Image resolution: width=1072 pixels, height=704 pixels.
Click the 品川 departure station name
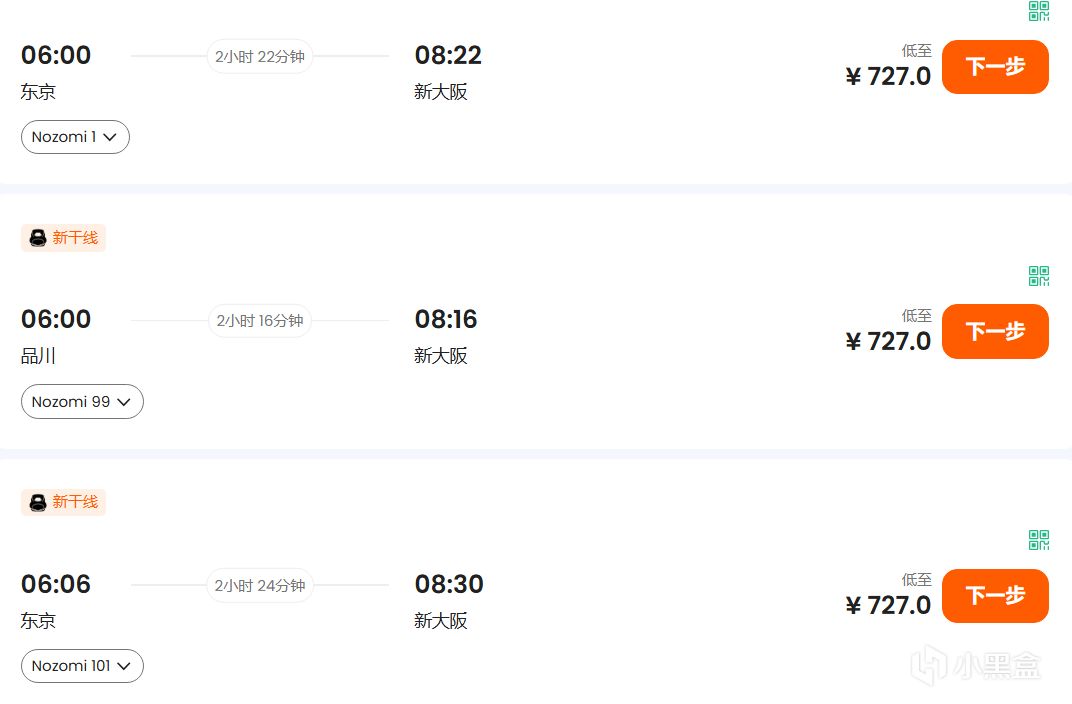(38, 356)
